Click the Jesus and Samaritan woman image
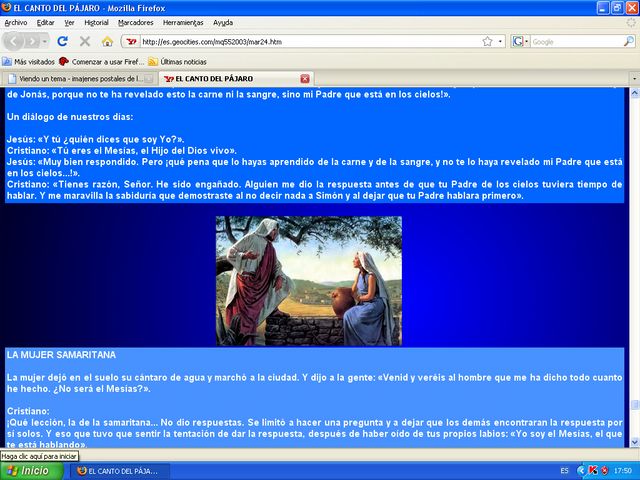 308,281
